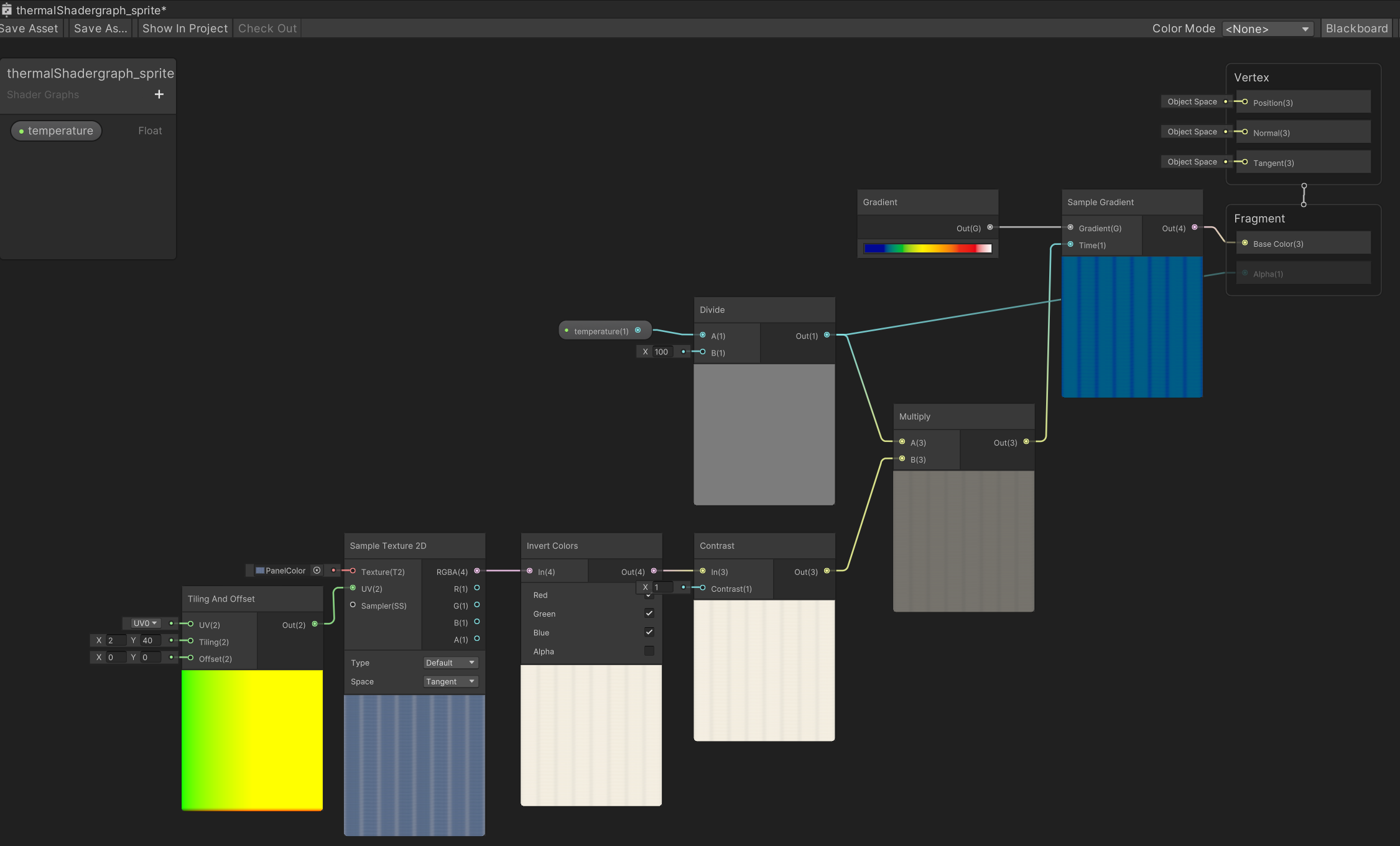Open the Space dropdown set to Tangent

tap(450, 681)
